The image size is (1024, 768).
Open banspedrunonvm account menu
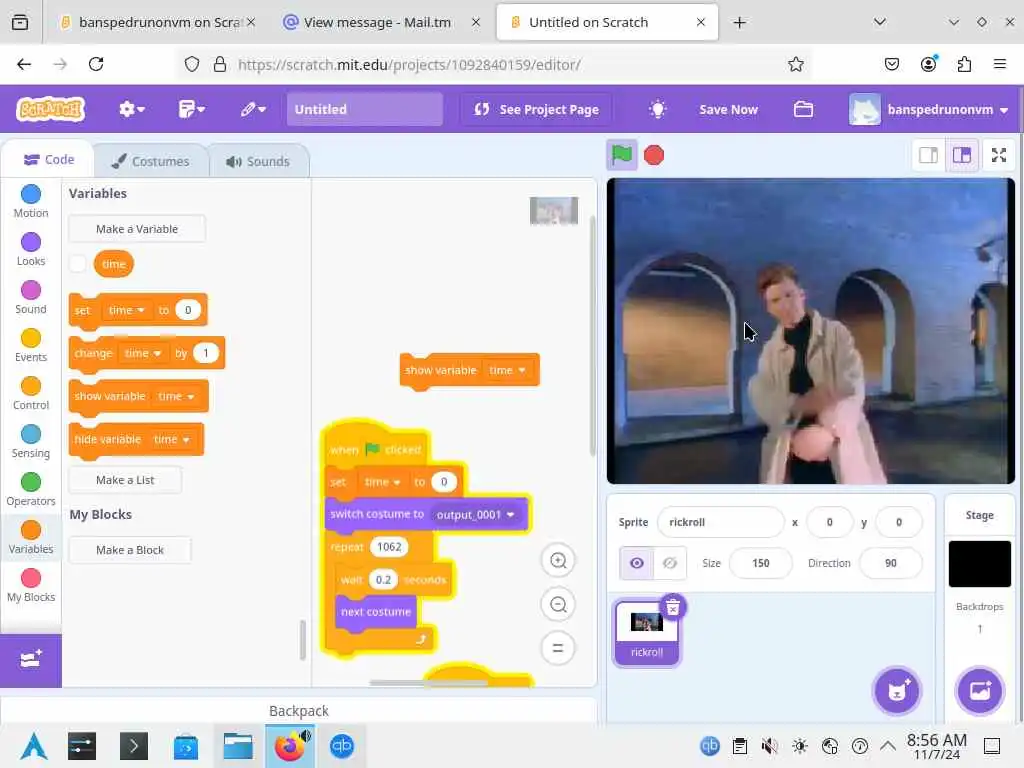click(929, 109)
